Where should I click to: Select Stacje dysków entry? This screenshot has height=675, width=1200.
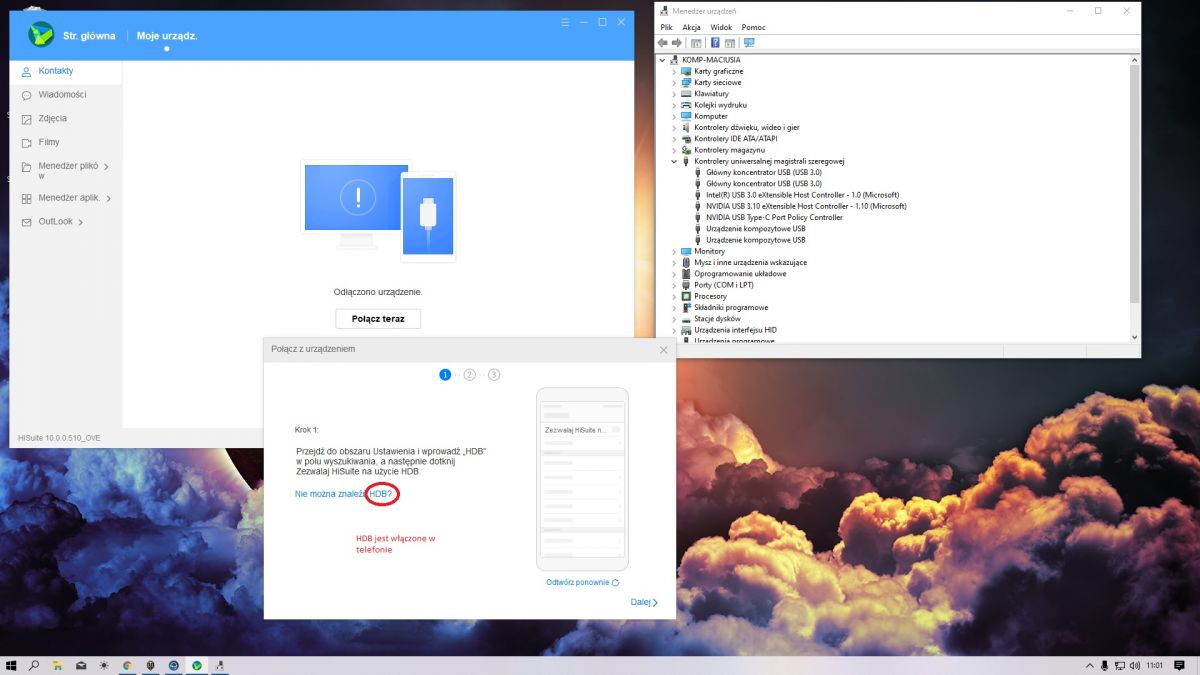pyautogui.click(x=717, y=319)
